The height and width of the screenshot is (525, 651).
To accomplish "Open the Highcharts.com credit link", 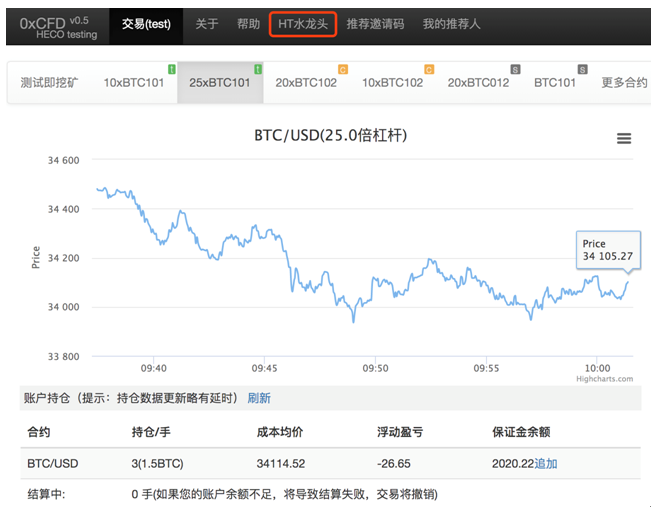I will 604,379.
